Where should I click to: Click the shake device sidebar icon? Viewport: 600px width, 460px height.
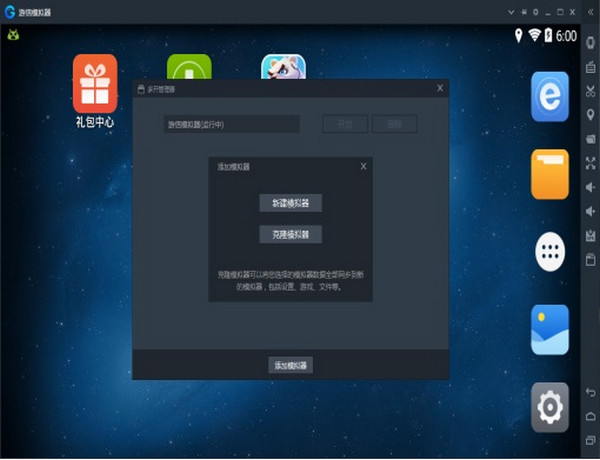coord(590,42)
